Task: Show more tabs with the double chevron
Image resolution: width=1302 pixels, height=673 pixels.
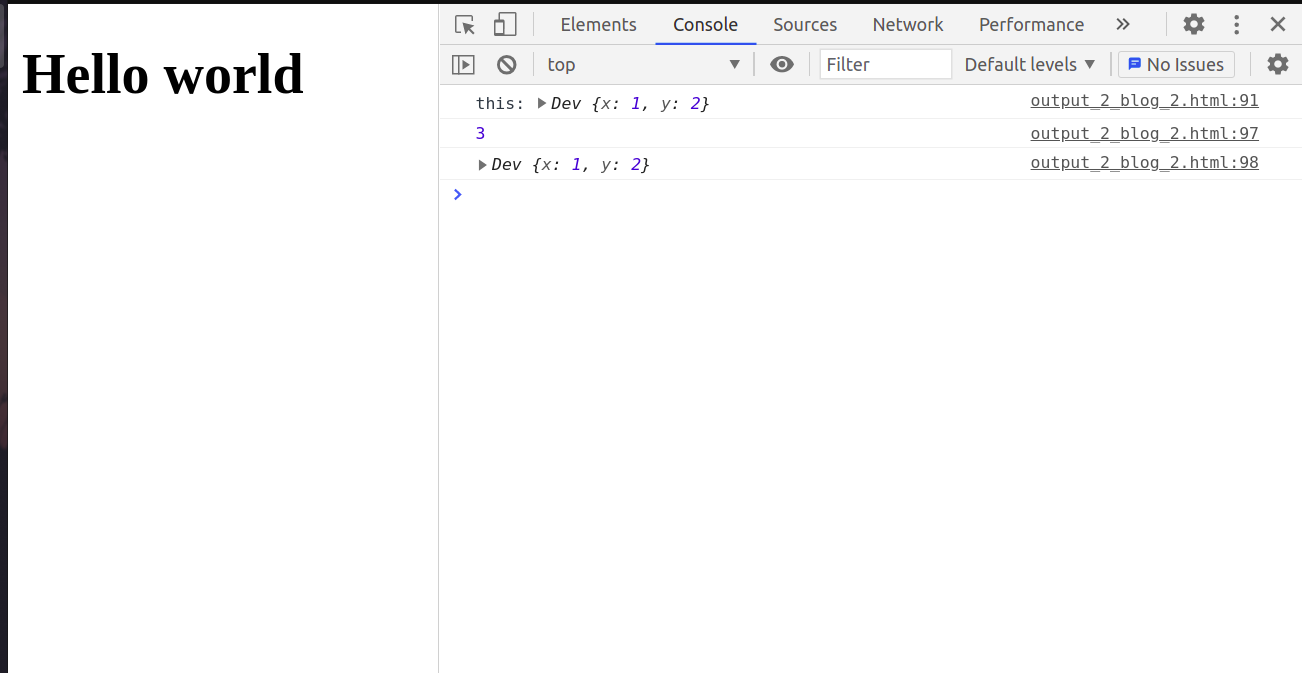Action: [x=1123, y=25]
